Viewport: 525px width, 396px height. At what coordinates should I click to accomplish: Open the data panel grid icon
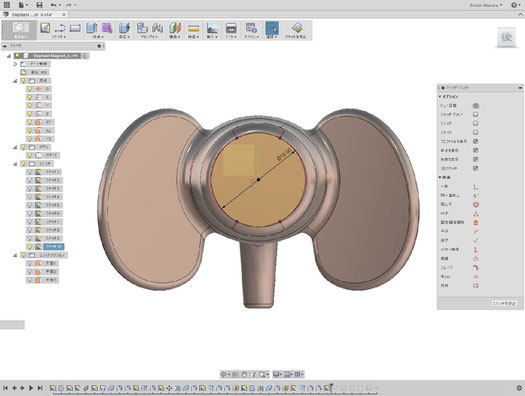[x=7, y=5]
